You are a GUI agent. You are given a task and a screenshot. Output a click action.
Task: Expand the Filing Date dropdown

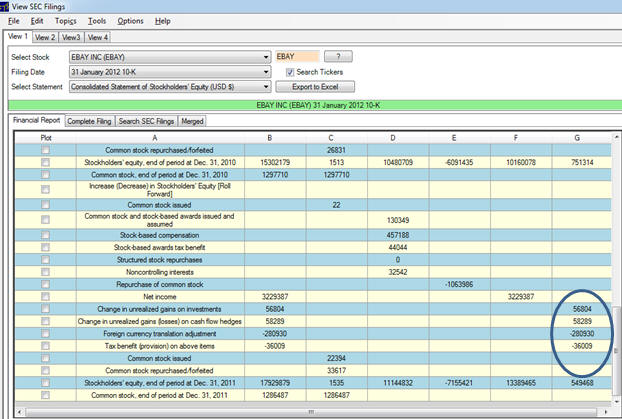pos(265,72)
